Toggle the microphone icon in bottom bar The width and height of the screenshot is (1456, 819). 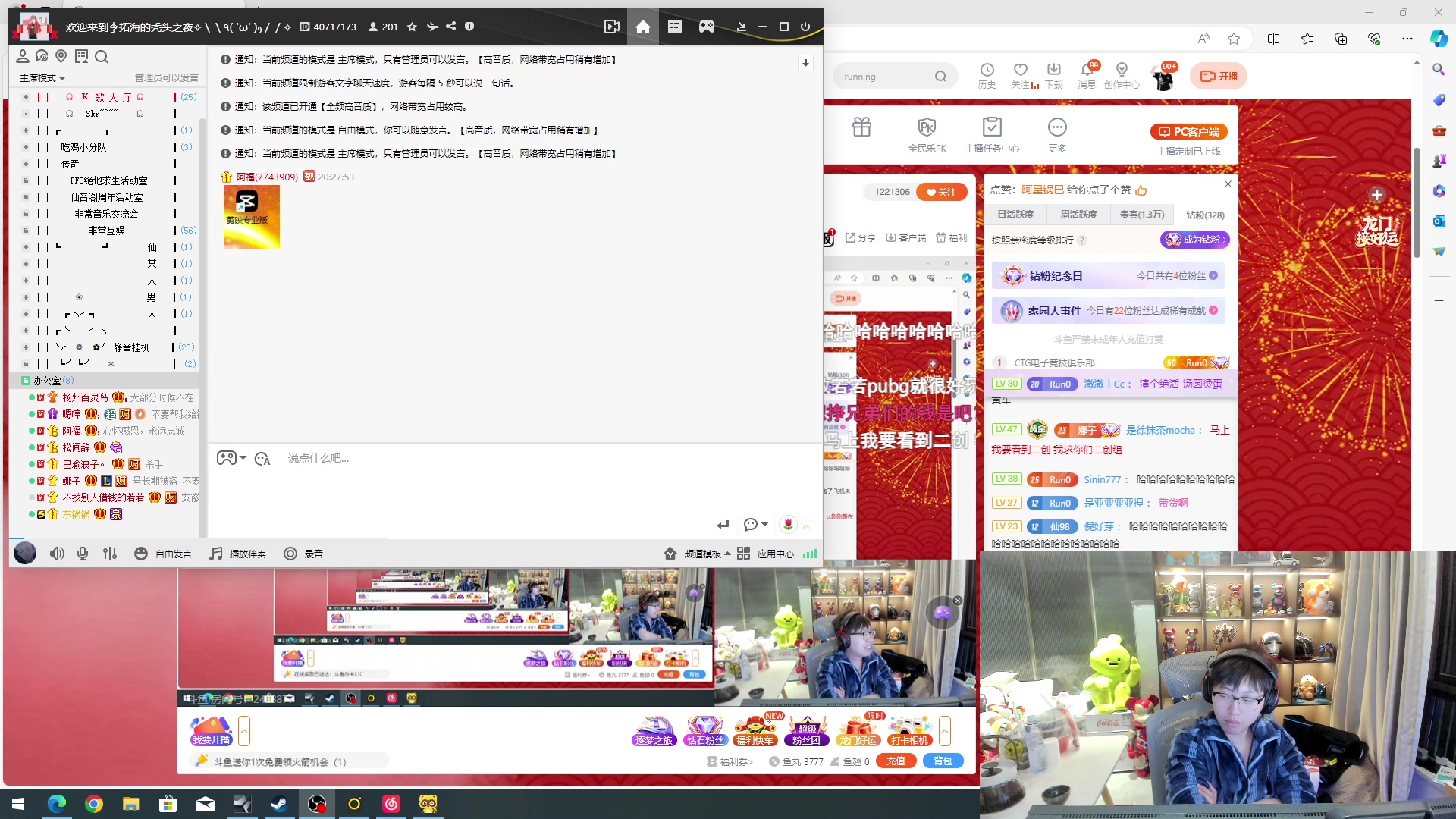[83, 554]
